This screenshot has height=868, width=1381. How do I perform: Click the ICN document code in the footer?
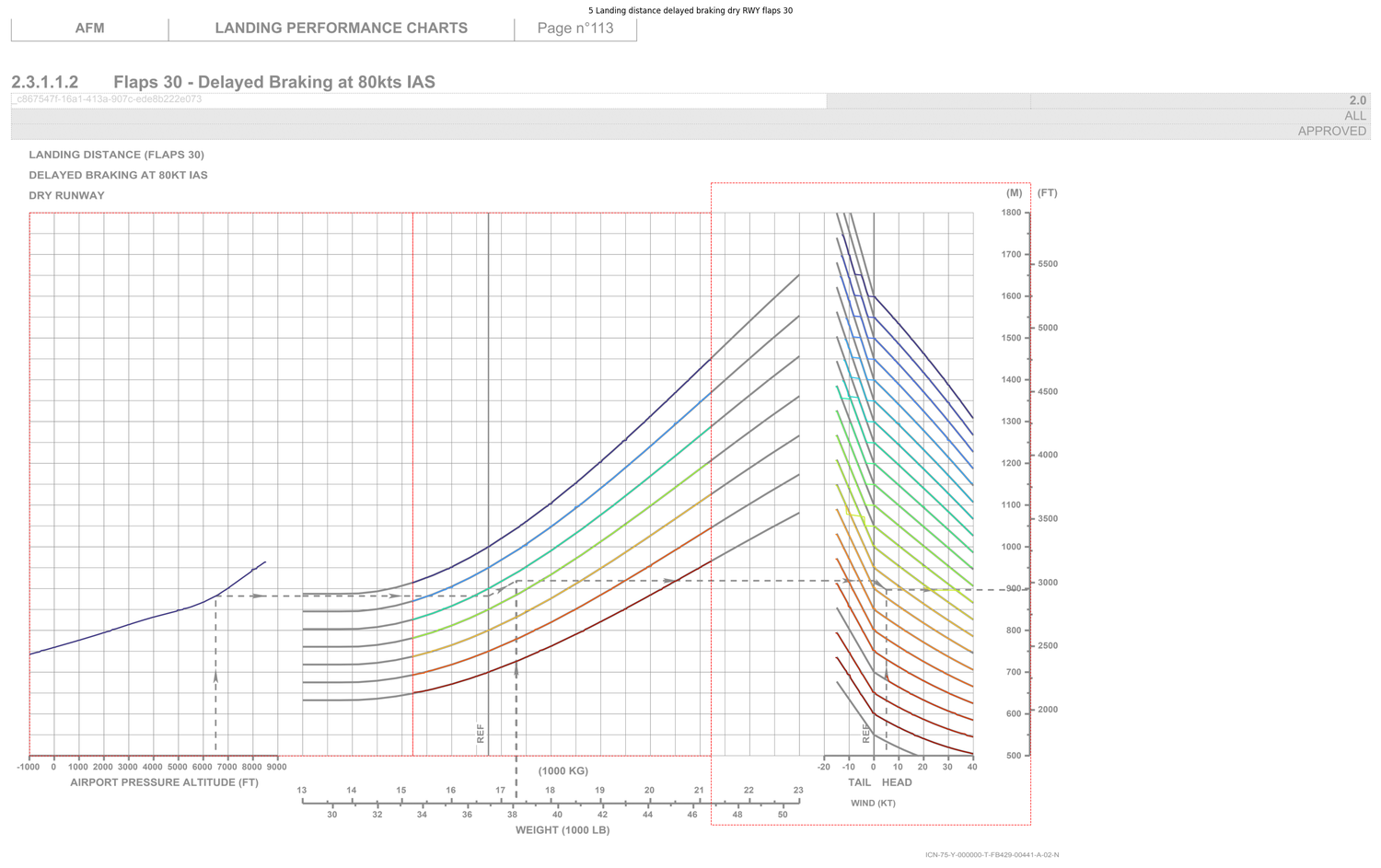(992, 855)
